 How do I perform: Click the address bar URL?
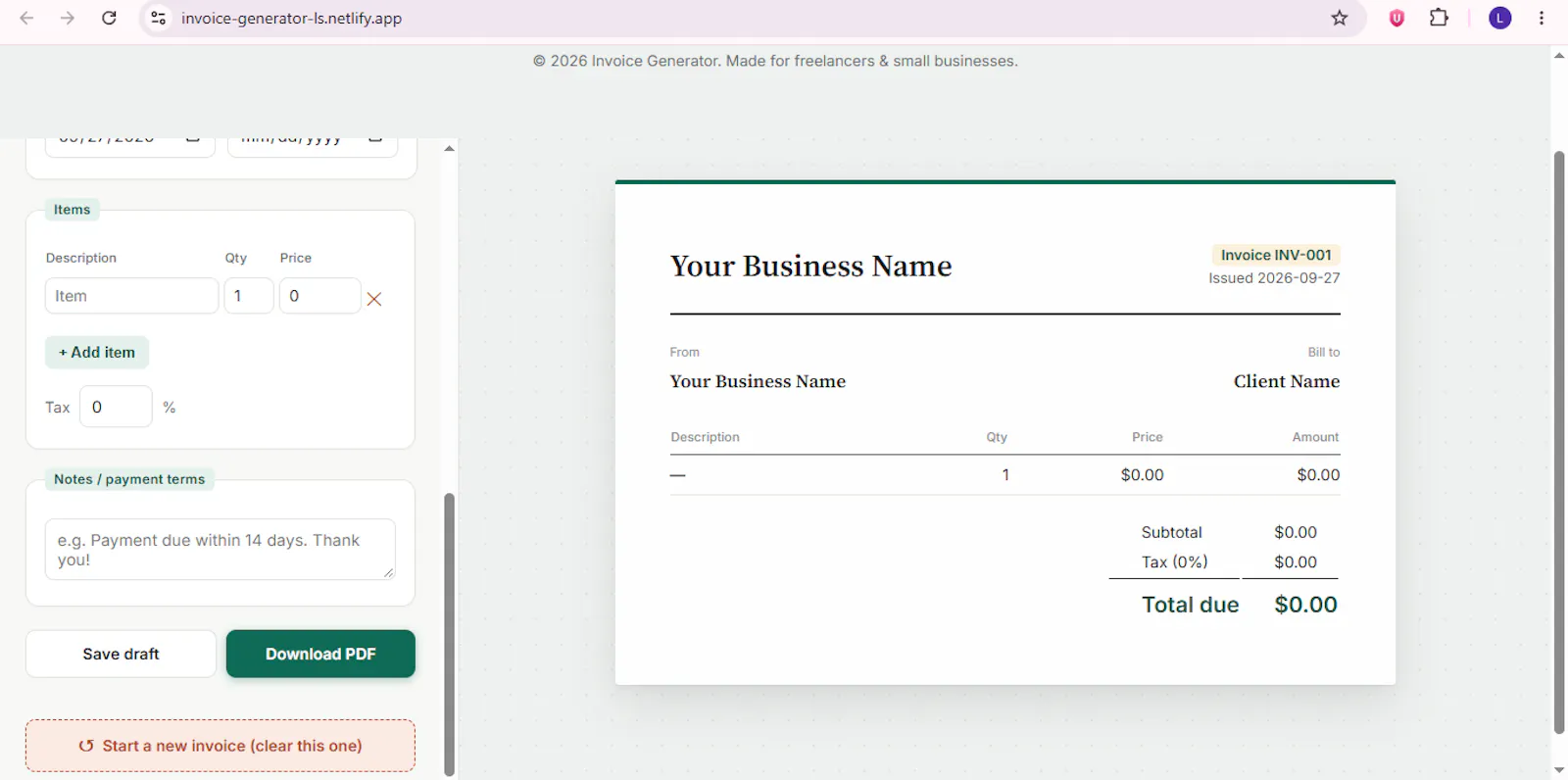pos(291,18)
